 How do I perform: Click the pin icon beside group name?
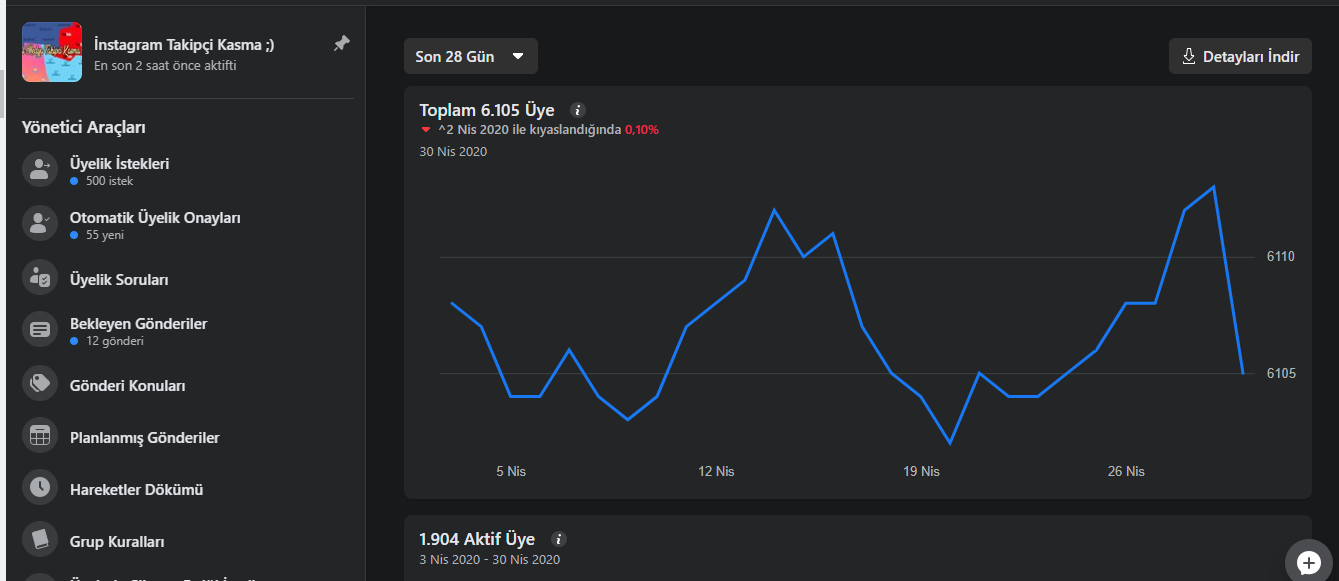pos(342,44)
